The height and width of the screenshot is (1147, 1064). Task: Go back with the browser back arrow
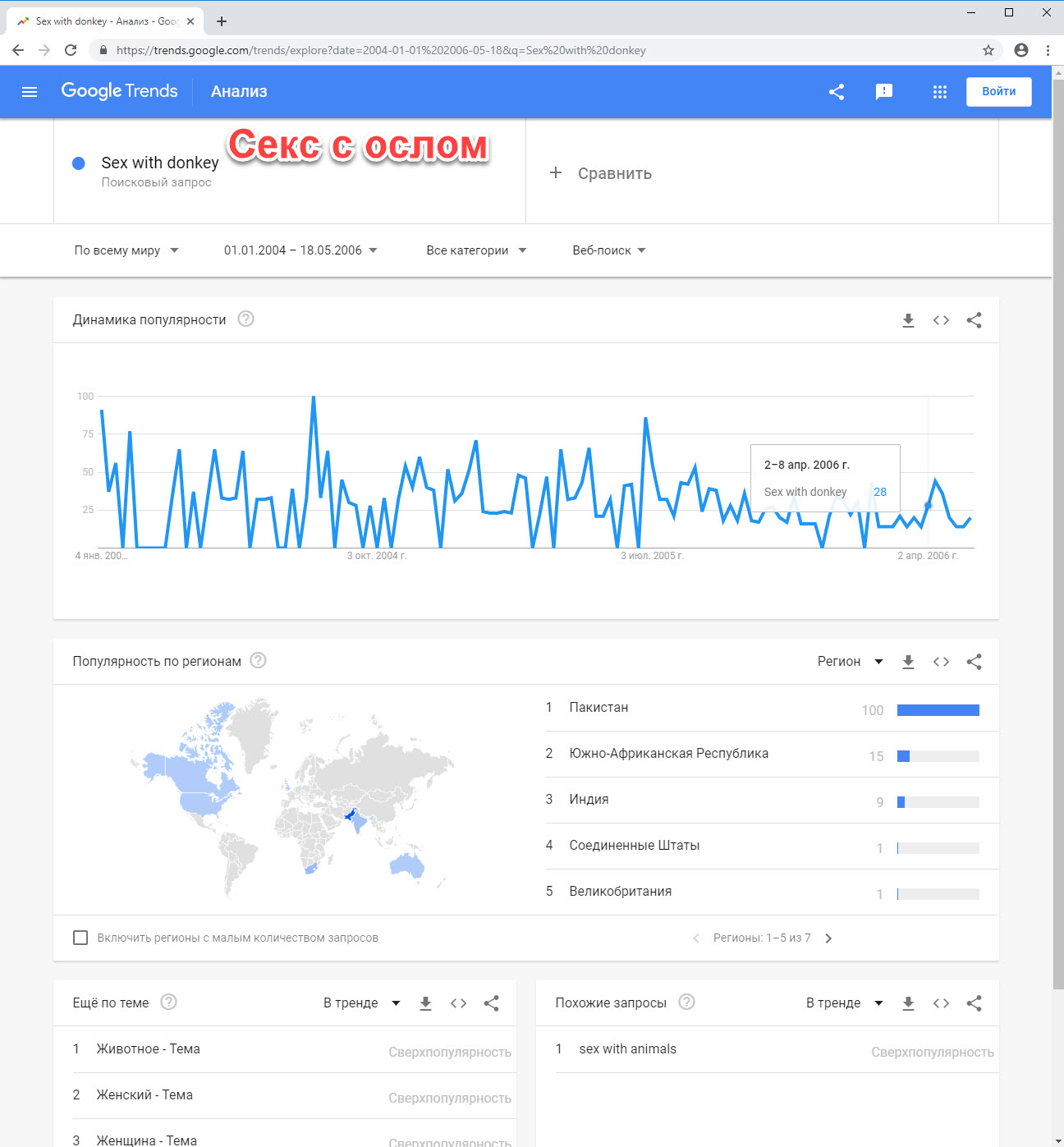(18, 50)
